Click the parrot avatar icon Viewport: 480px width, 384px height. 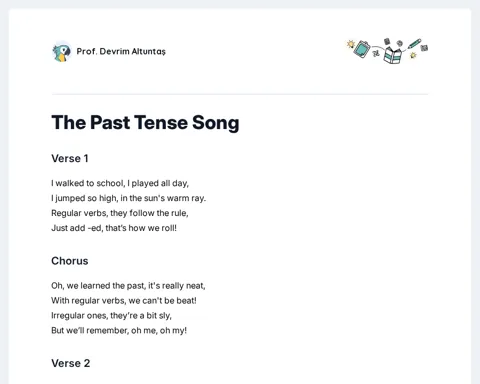(x=62, y=52)
